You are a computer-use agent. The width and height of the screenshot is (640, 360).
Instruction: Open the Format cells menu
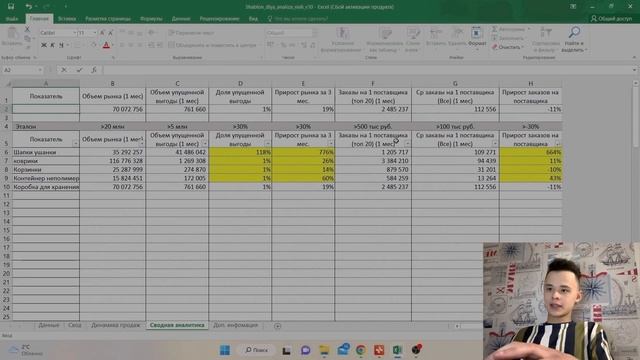tap(476, 37)
